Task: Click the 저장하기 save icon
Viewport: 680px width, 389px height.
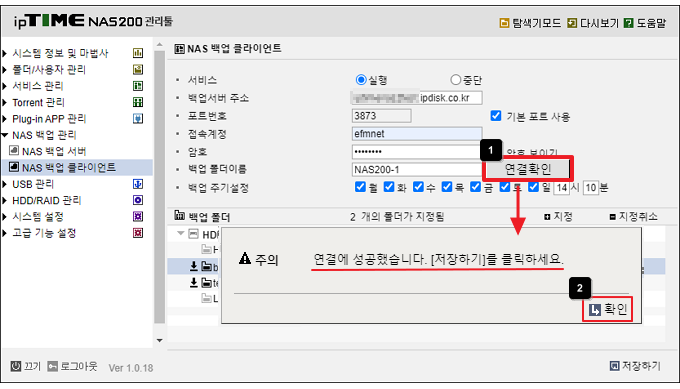Action: pyautogui.click(x=615, y=366)
